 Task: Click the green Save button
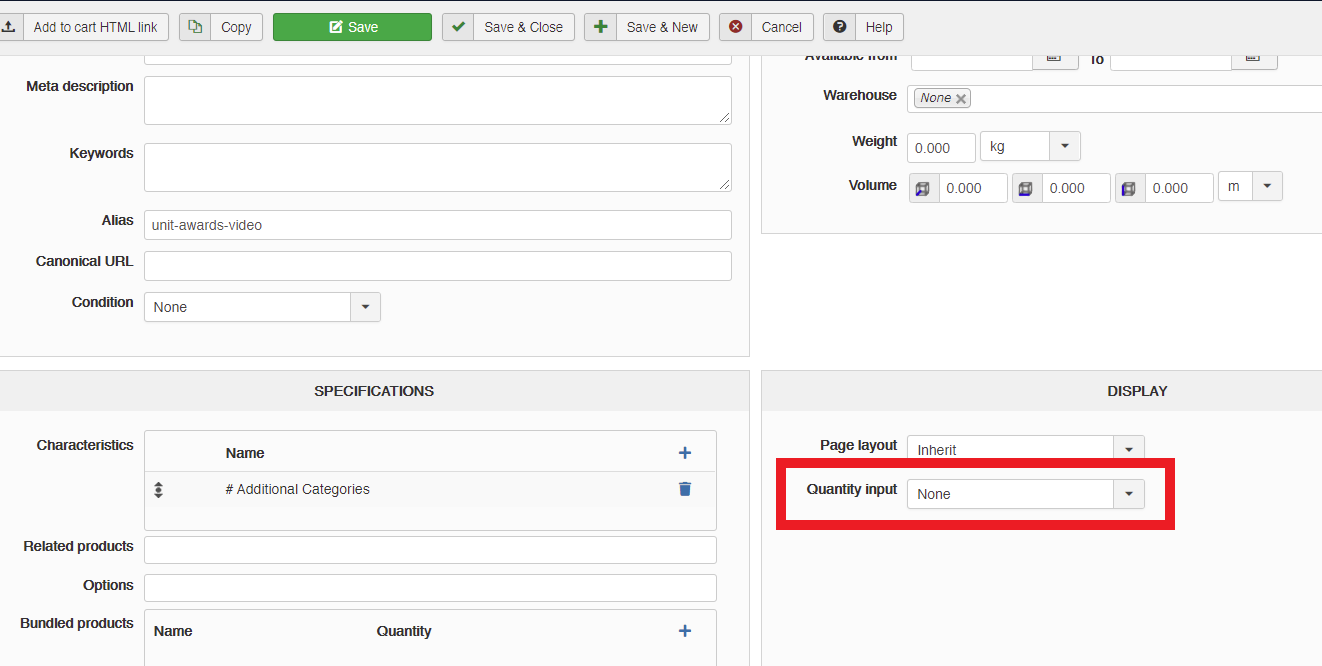352,27
